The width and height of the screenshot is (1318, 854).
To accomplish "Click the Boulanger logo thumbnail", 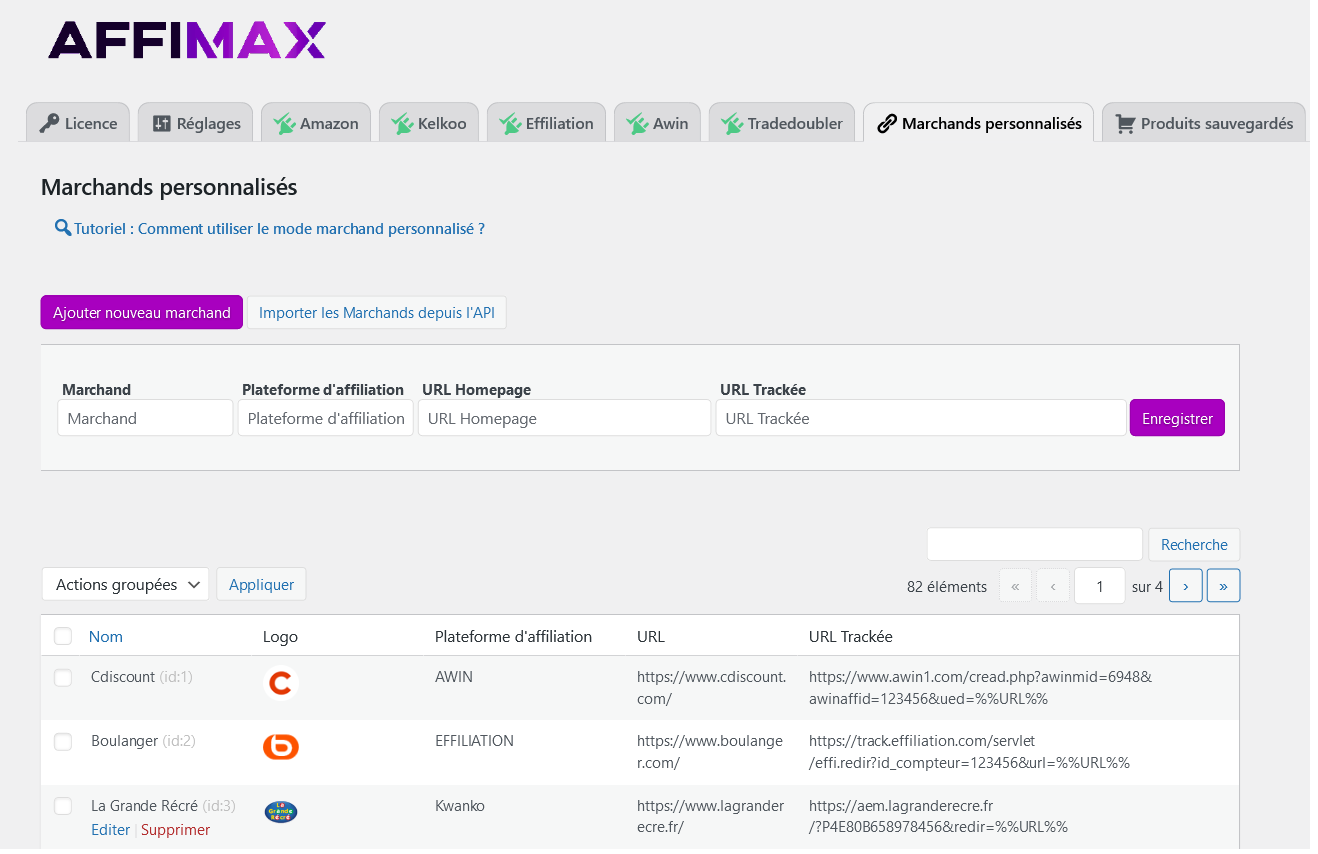I will pos(281,747).
